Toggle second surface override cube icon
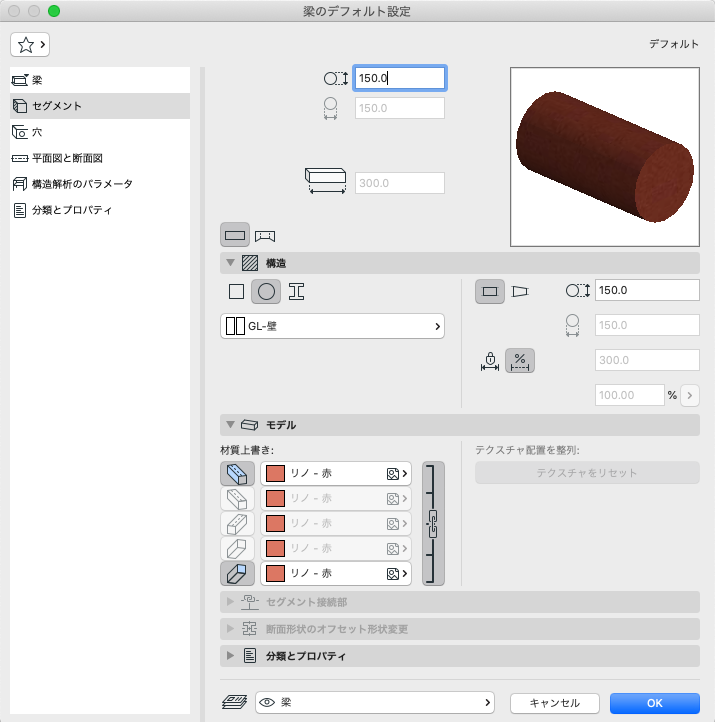Viewport: 715px width, 722px height. point(237,498)
